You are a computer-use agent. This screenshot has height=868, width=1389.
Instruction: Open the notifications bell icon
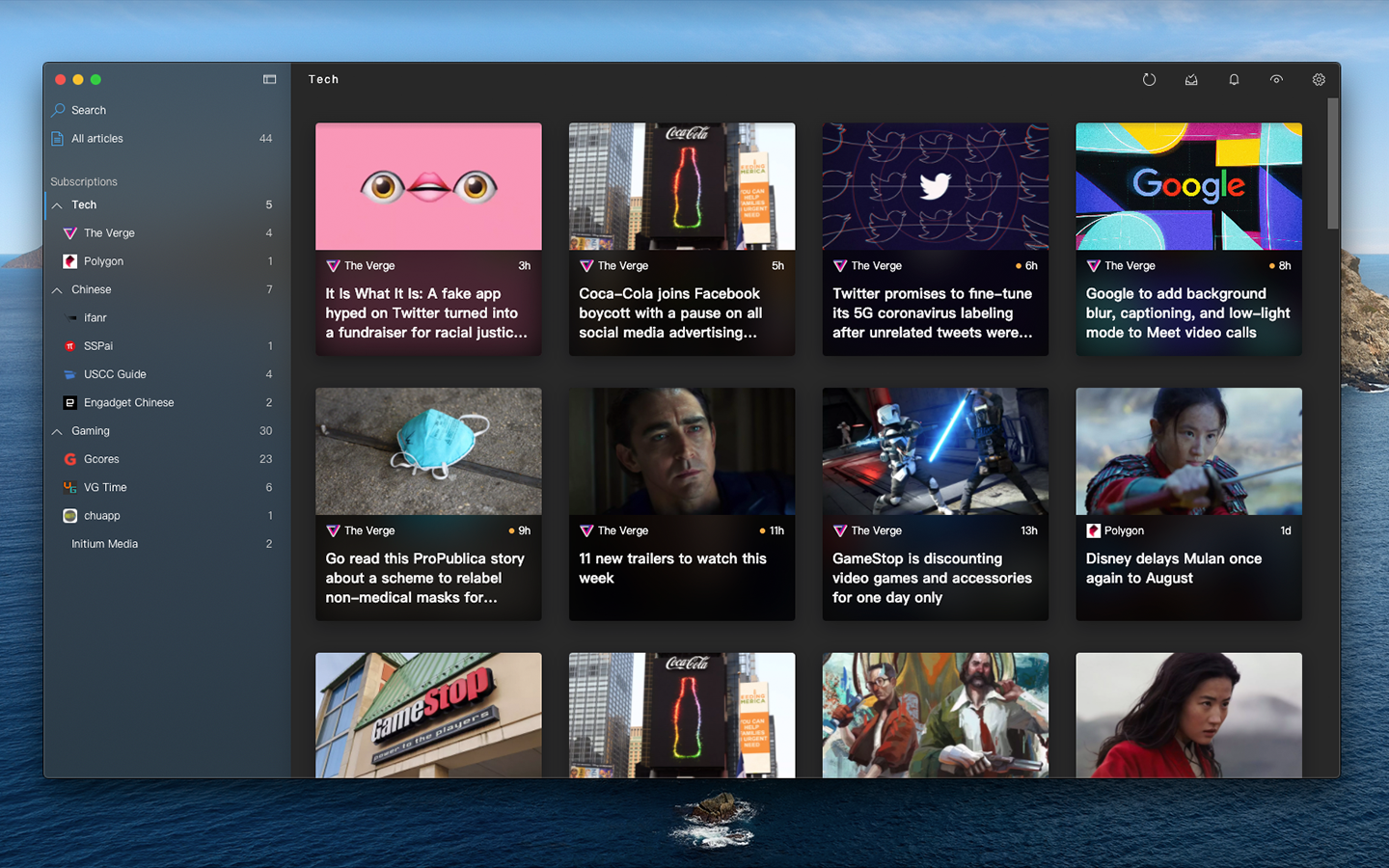point(1234,80)
